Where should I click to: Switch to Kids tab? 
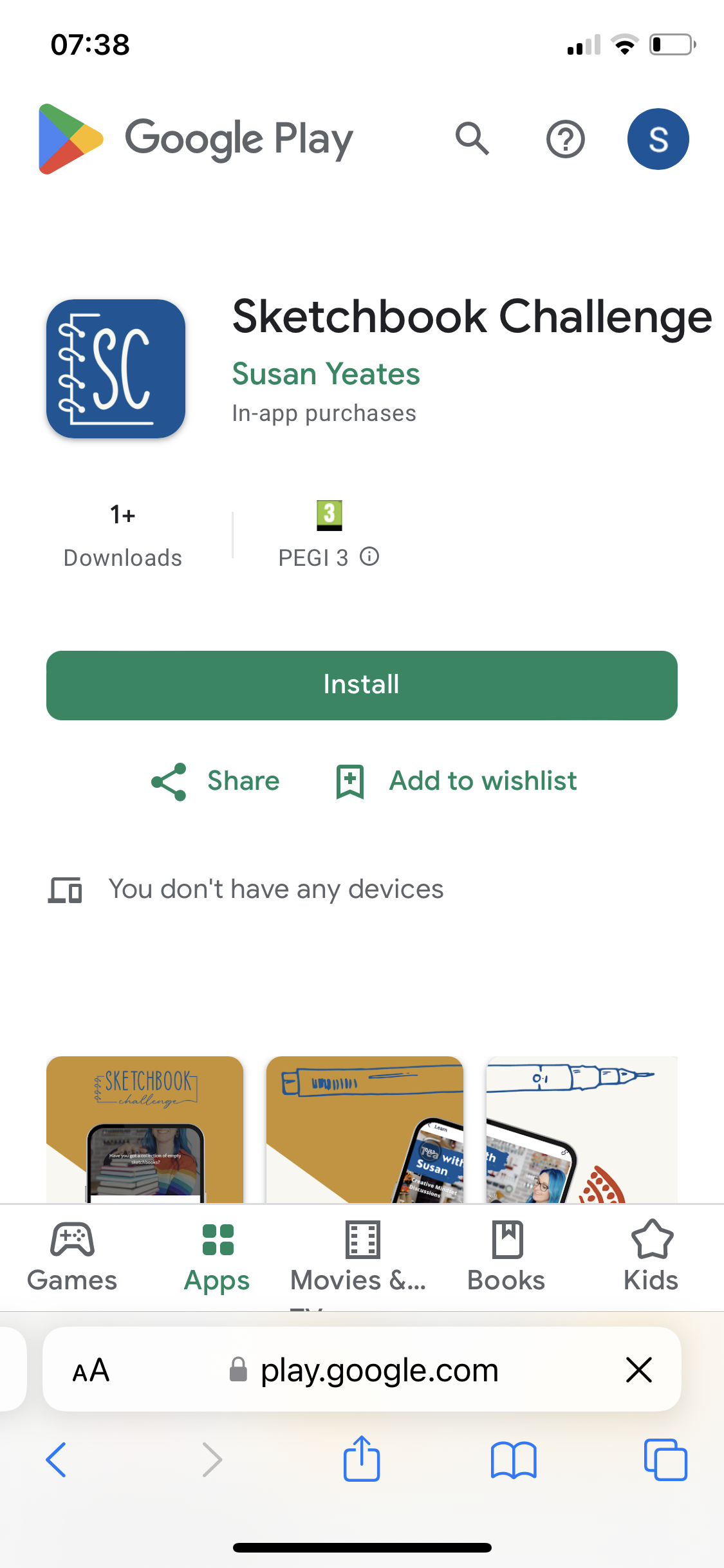pos(651,1257)
